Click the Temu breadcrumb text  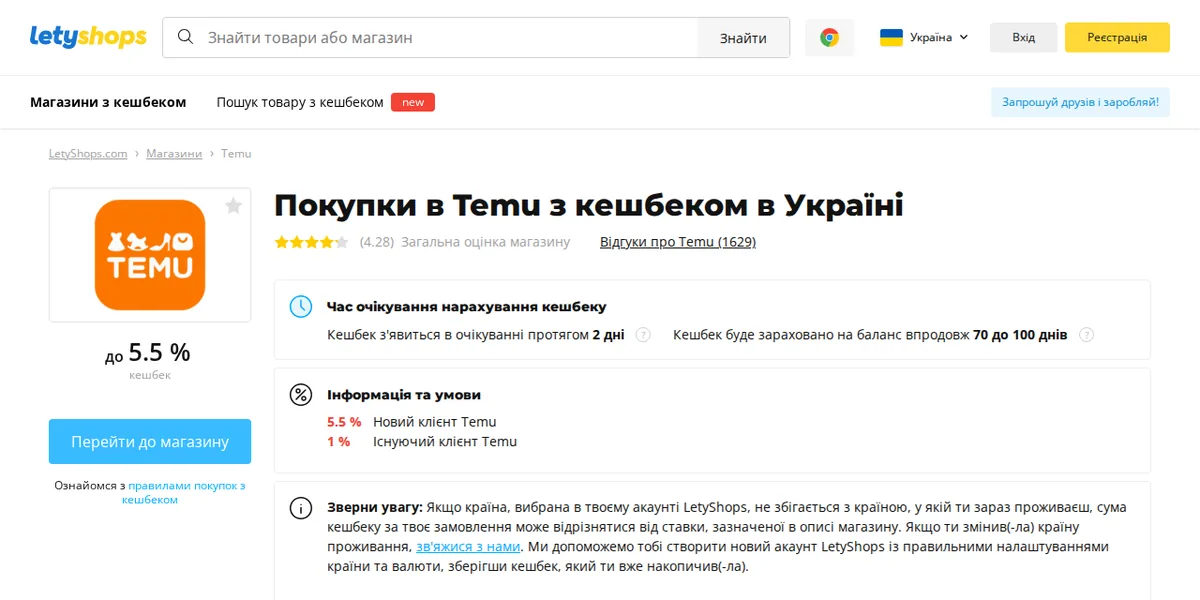pos(236,153)
